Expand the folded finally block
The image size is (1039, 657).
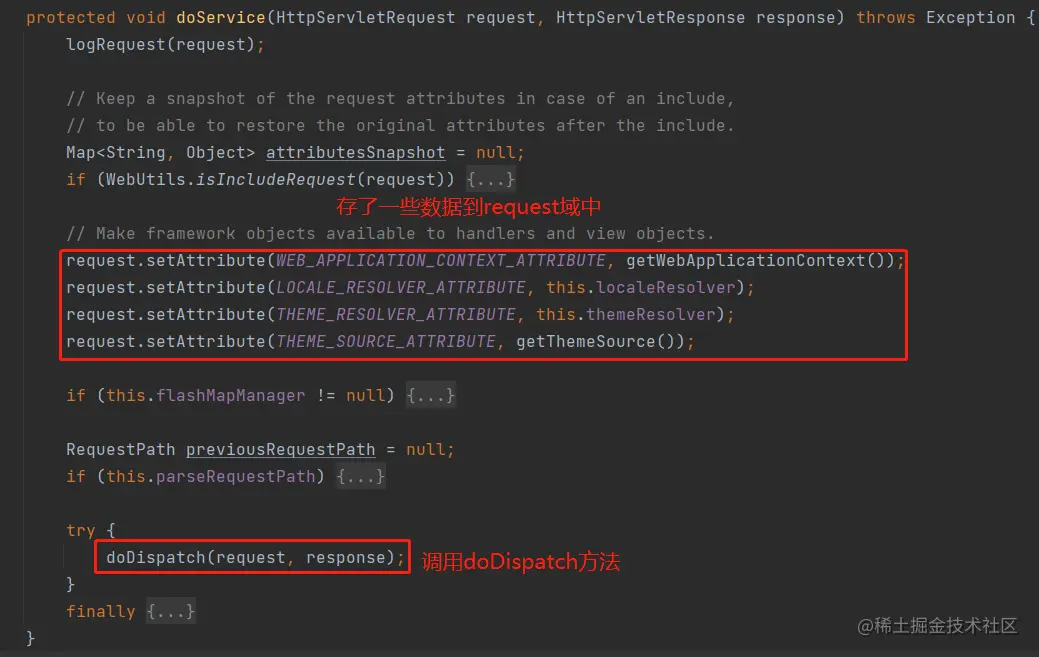coord(171,611)
